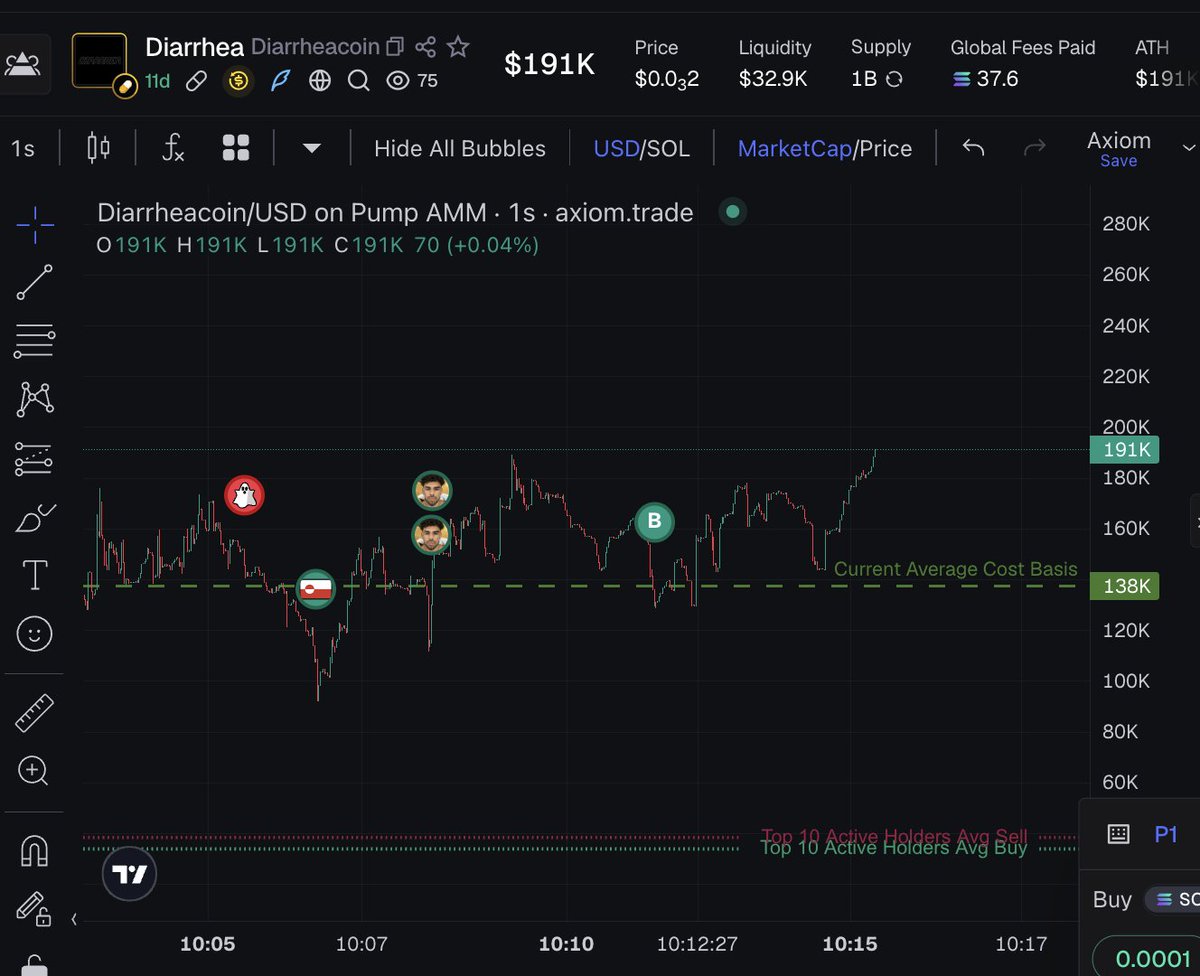The width and height of the screenshot is (1200, 976).
Task: Click Top 10 Active Holders Avg Sell
Action: tap(894, 836)
